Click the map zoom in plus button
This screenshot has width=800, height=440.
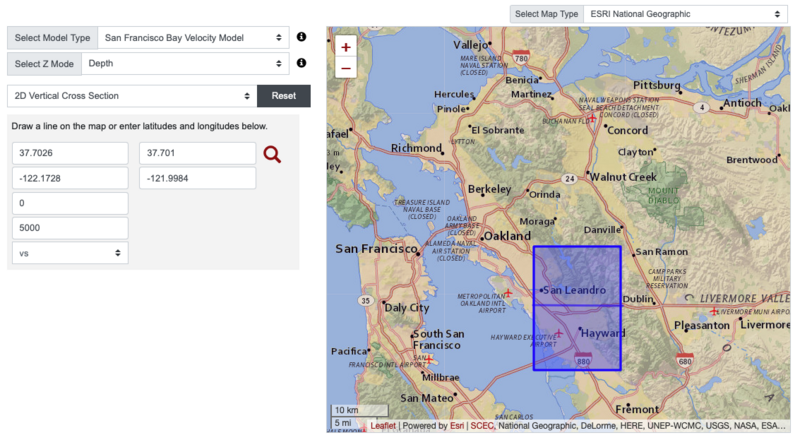pyautogui.click(x=345, y=47)
